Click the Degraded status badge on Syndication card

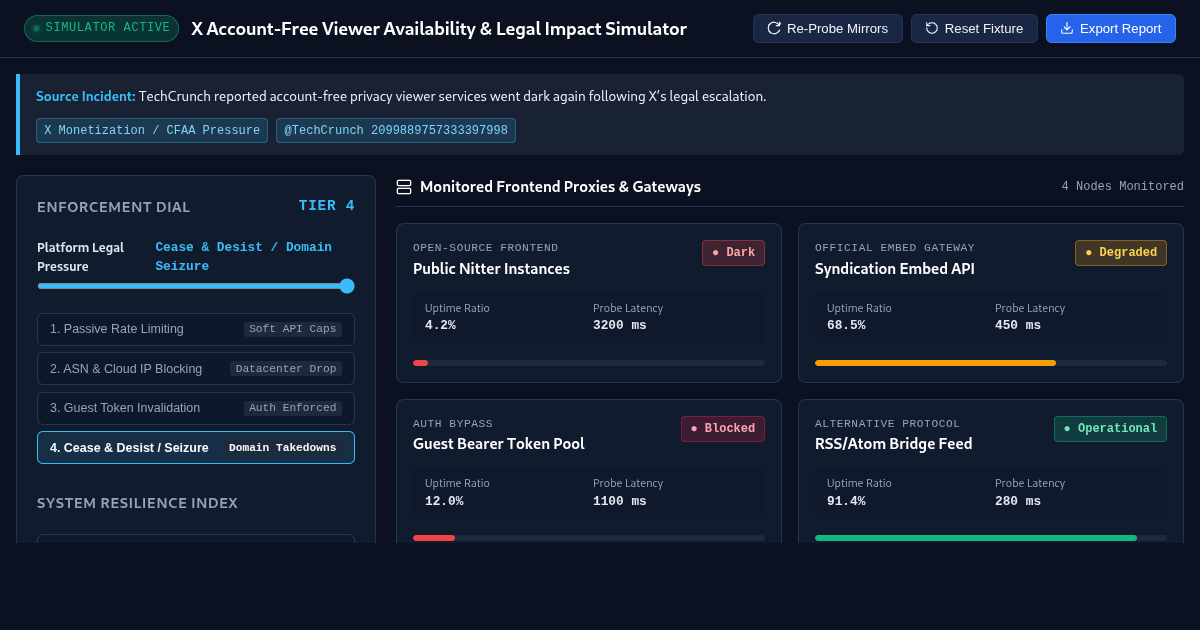tap(1121, 253)
